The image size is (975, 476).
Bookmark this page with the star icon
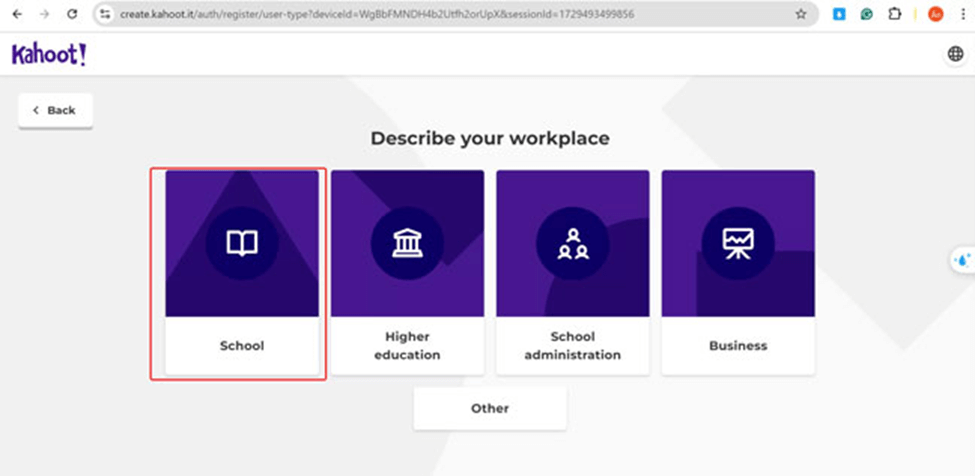coord(801,14)
